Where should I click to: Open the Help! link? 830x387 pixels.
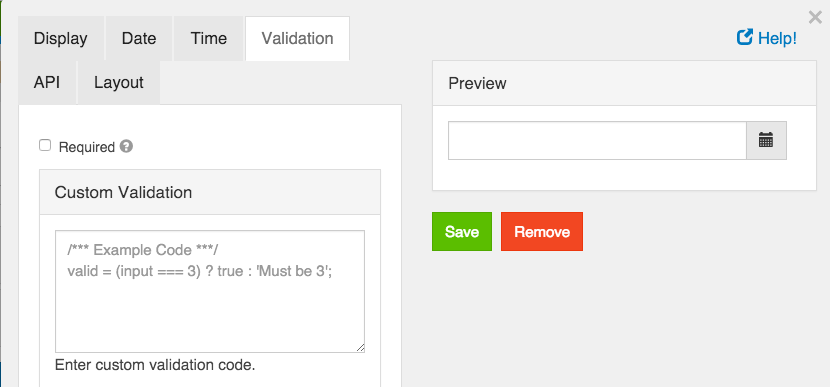pos(777,38)
